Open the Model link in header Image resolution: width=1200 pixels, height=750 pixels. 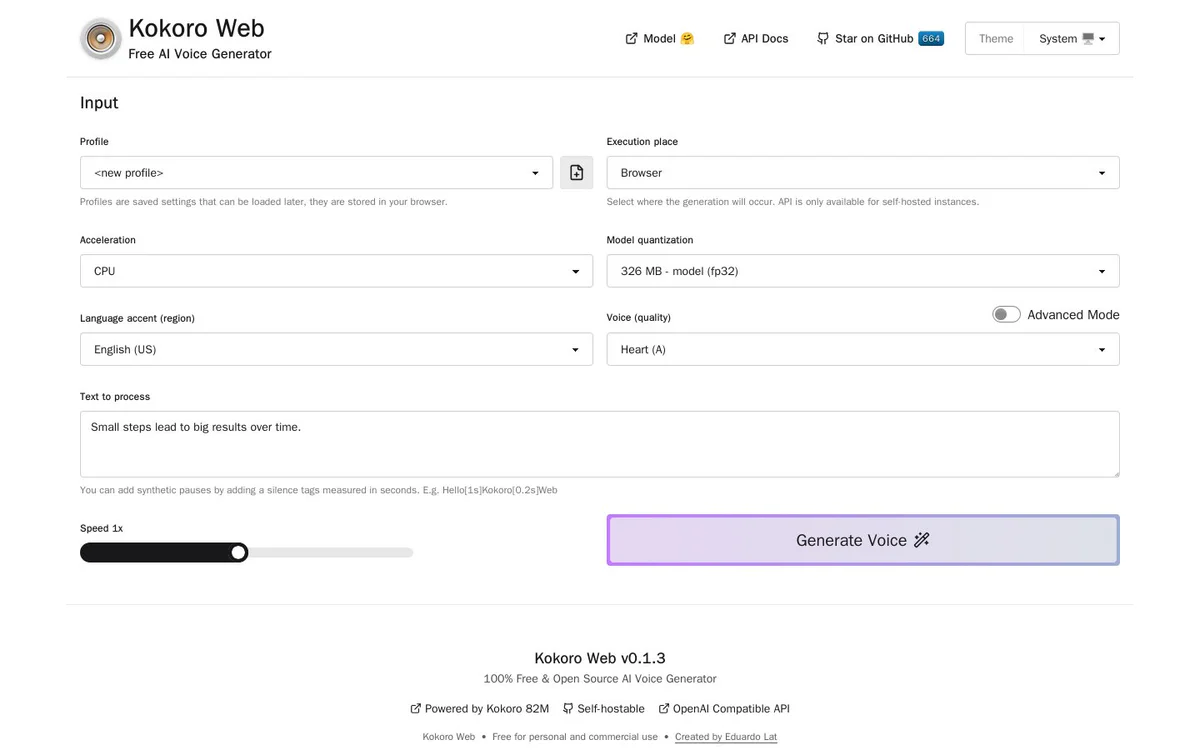660,39
